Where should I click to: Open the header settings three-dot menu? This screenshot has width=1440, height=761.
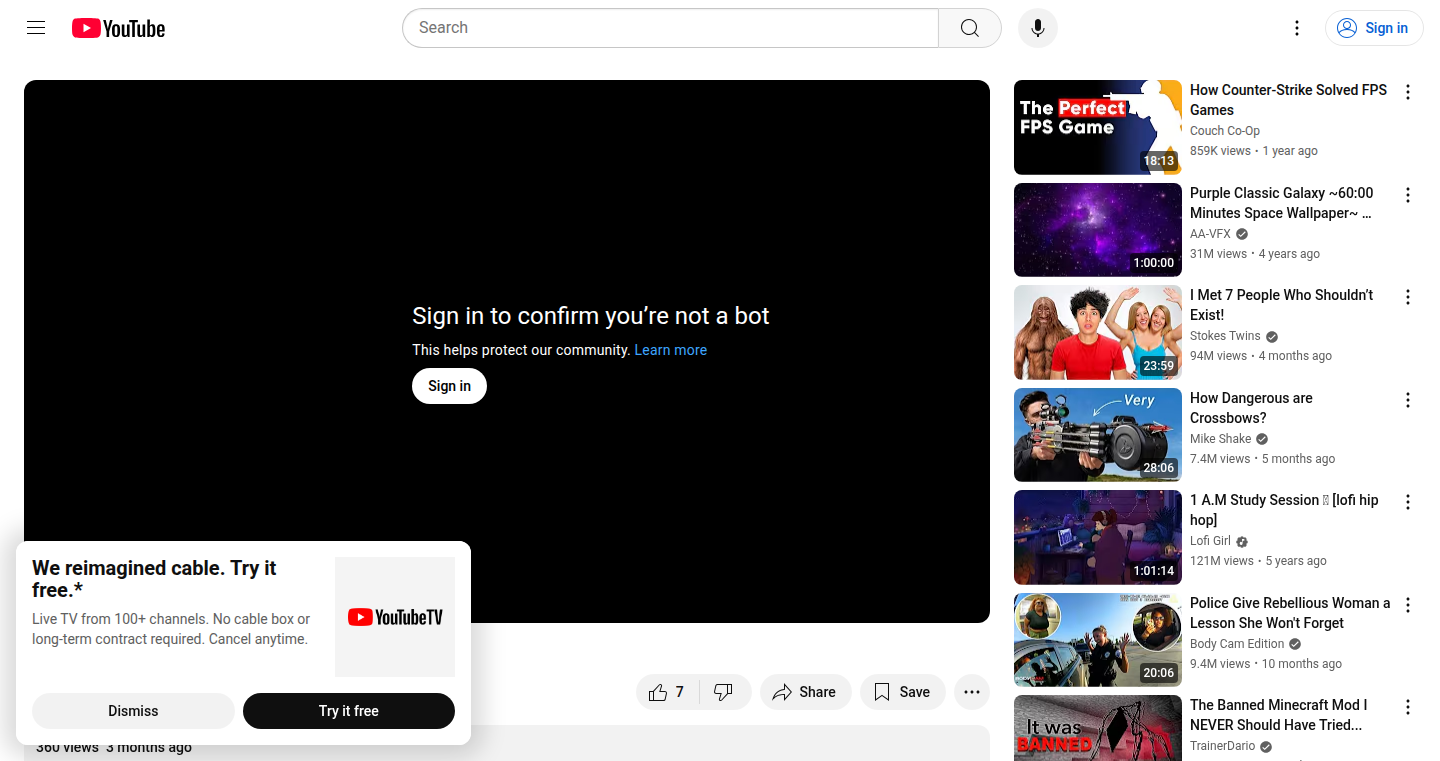1297,28
